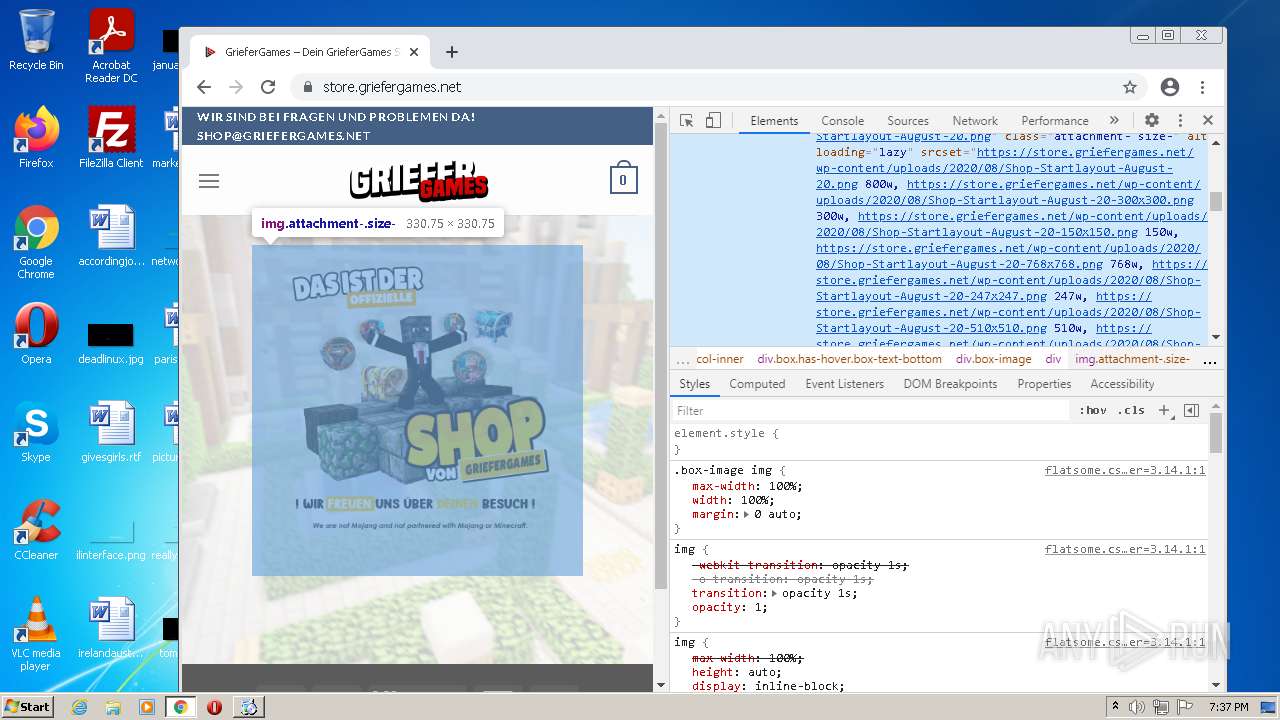Toggle the computed styles sidebar pane

1191,410
